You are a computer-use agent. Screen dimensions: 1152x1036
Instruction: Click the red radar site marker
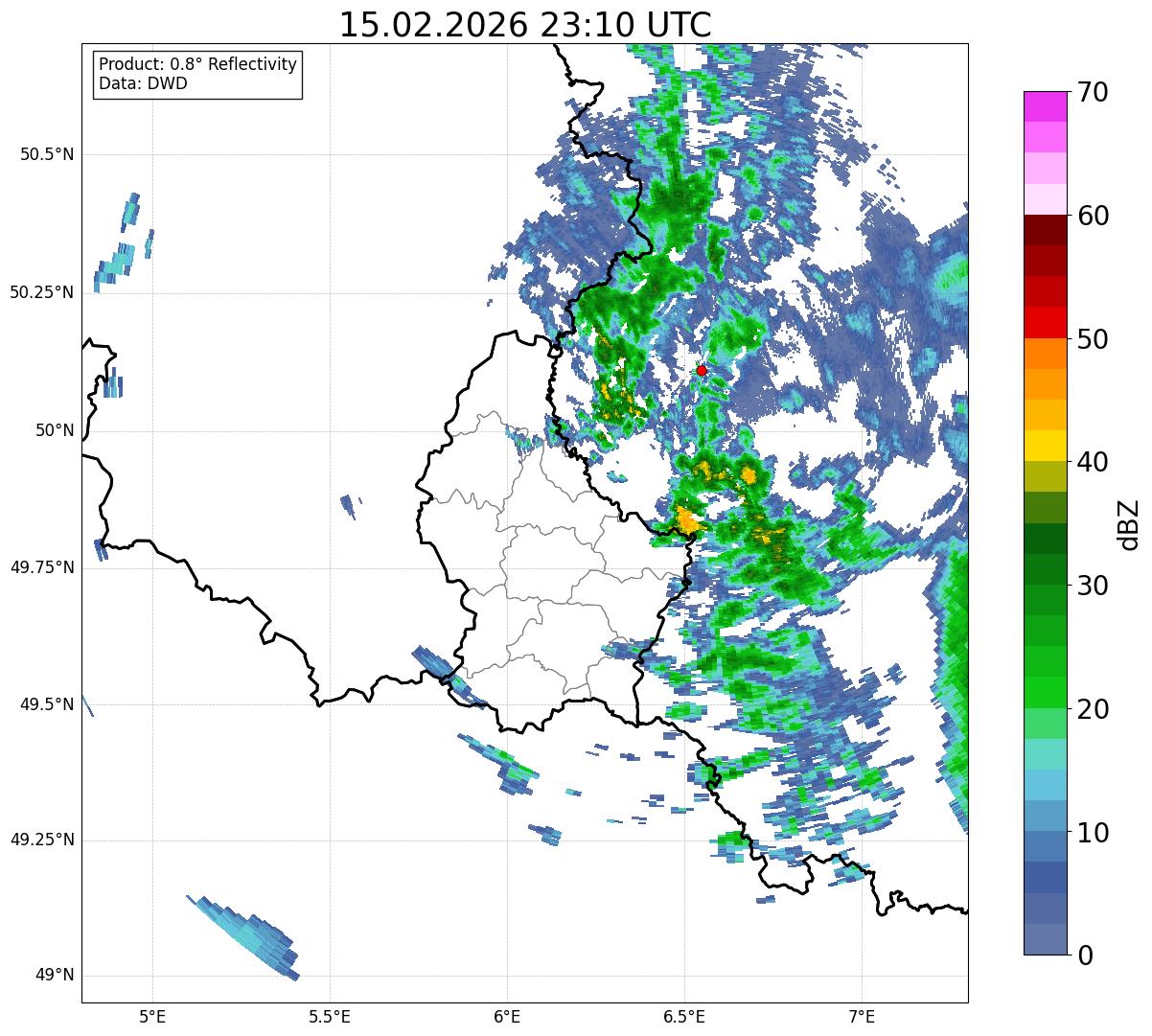click(702, 370)
